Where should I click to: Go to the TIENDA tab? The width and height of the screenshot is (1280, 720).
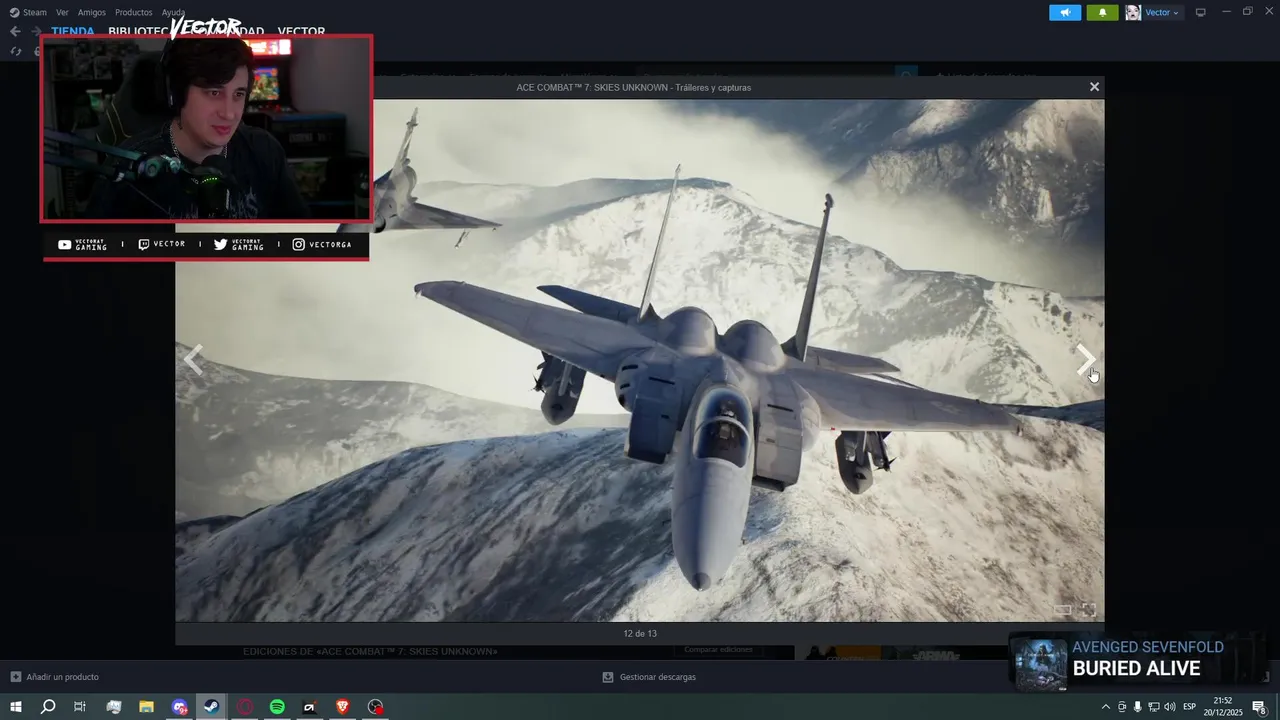73,32
